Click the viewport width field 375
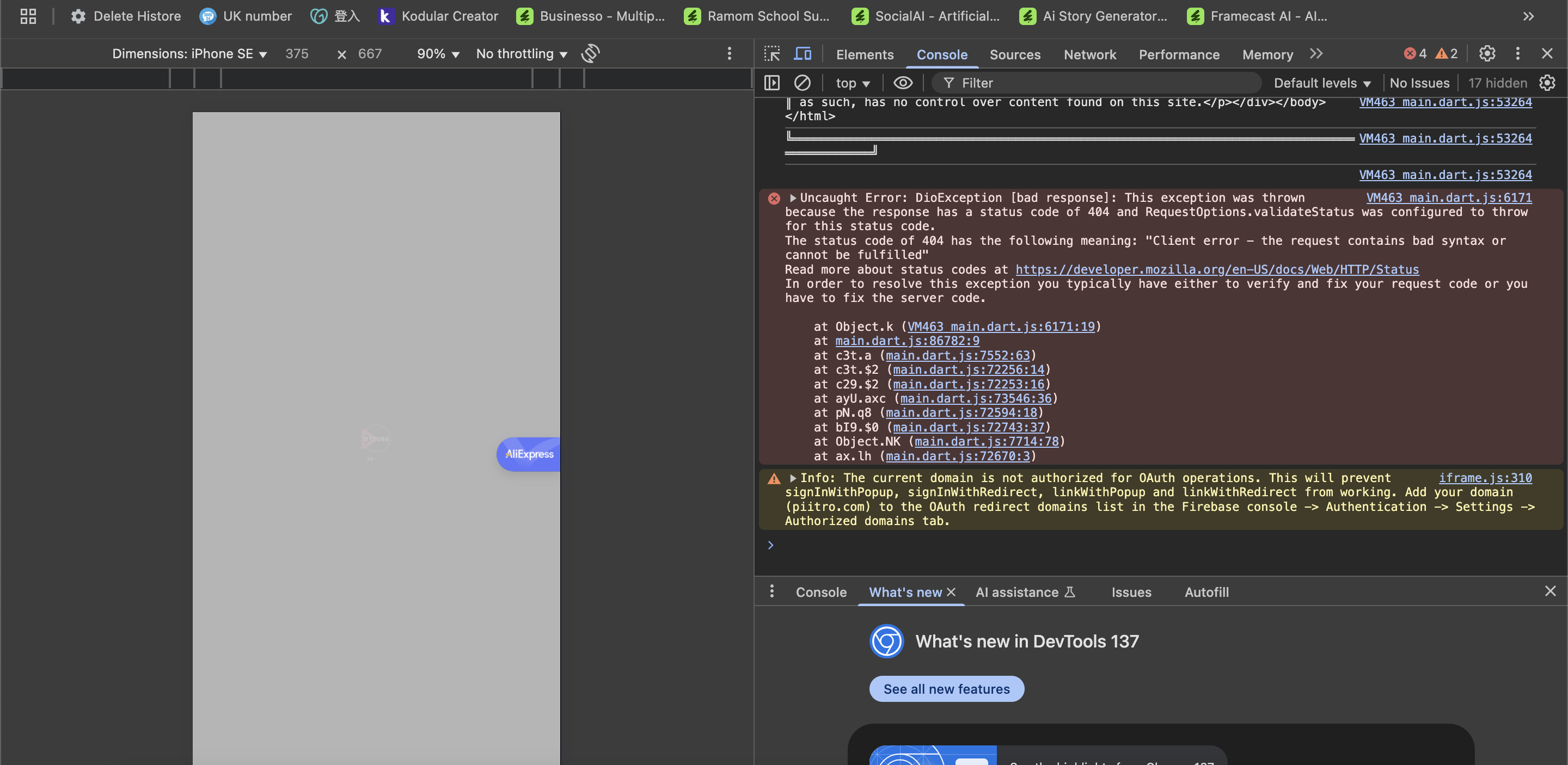The height and width of the screenshot is (765, 1568). coord(296,54)
